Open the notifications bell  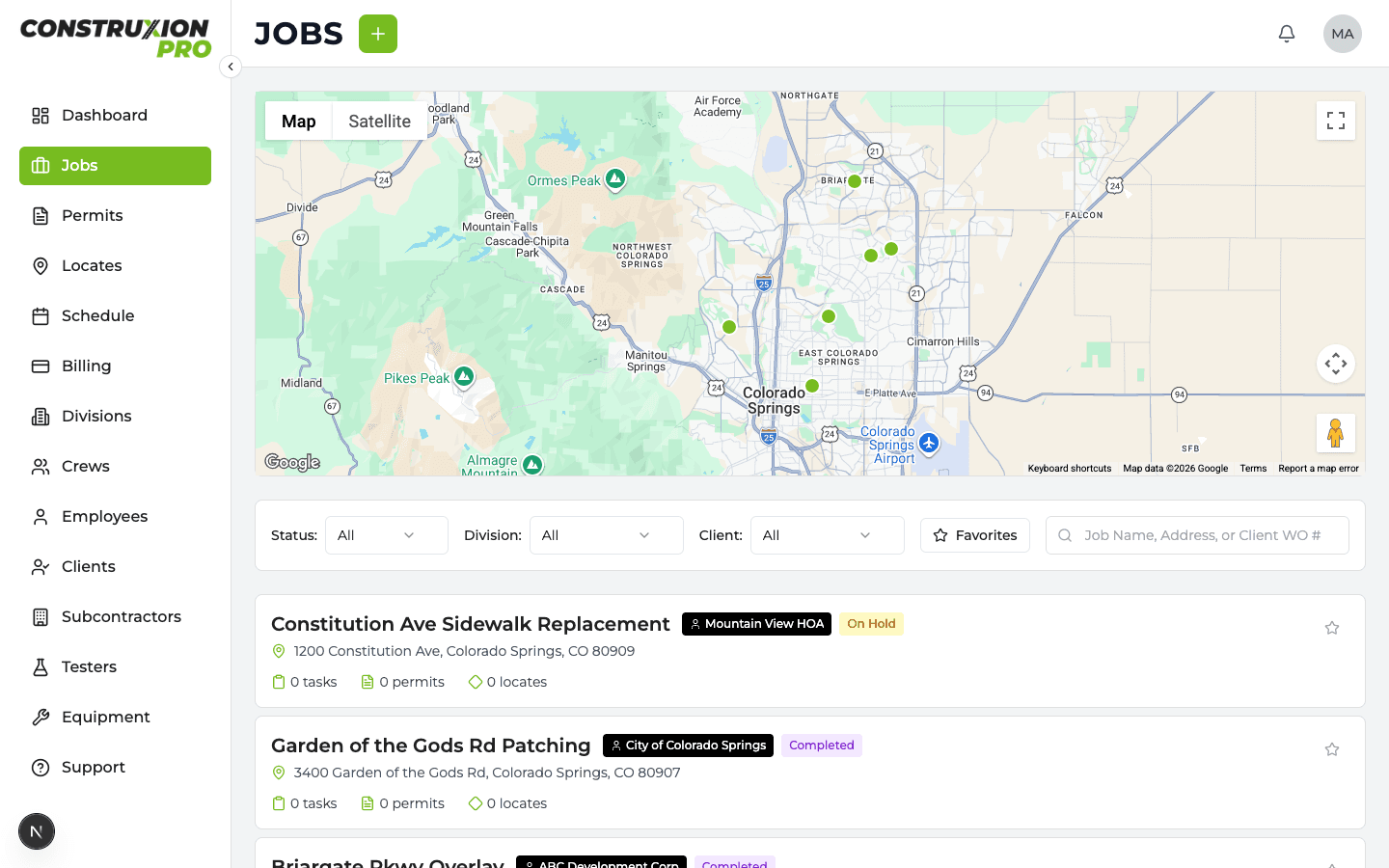(1287, 34)
